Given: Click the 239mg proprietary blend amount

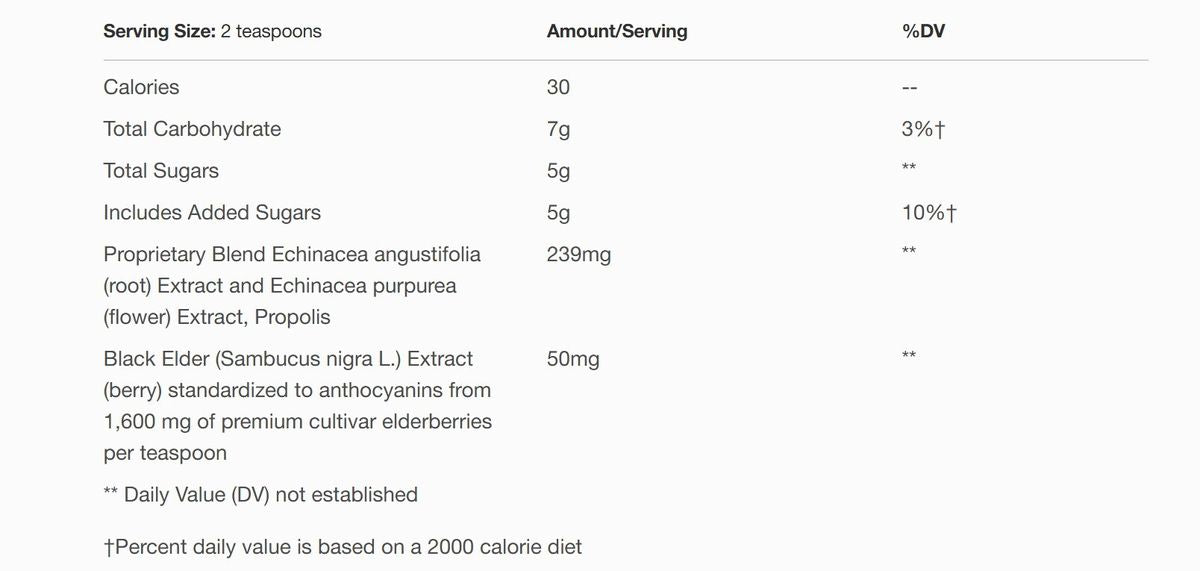Looking at the screenshot, I should [x=578, y=255].
